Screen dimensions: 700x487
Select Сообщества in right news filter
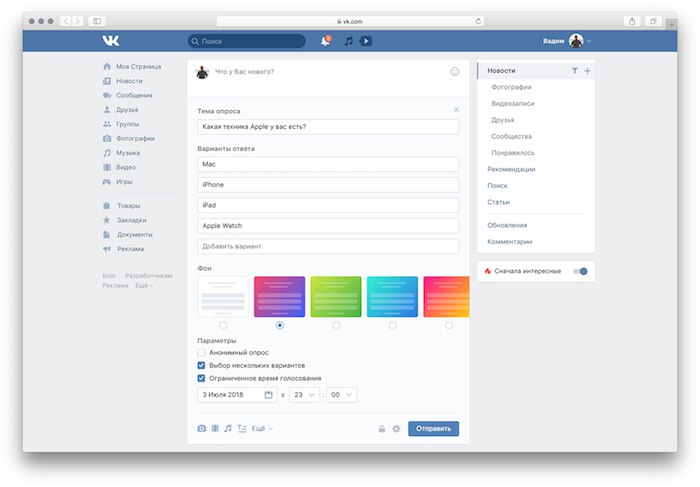[x=512, y=137]
